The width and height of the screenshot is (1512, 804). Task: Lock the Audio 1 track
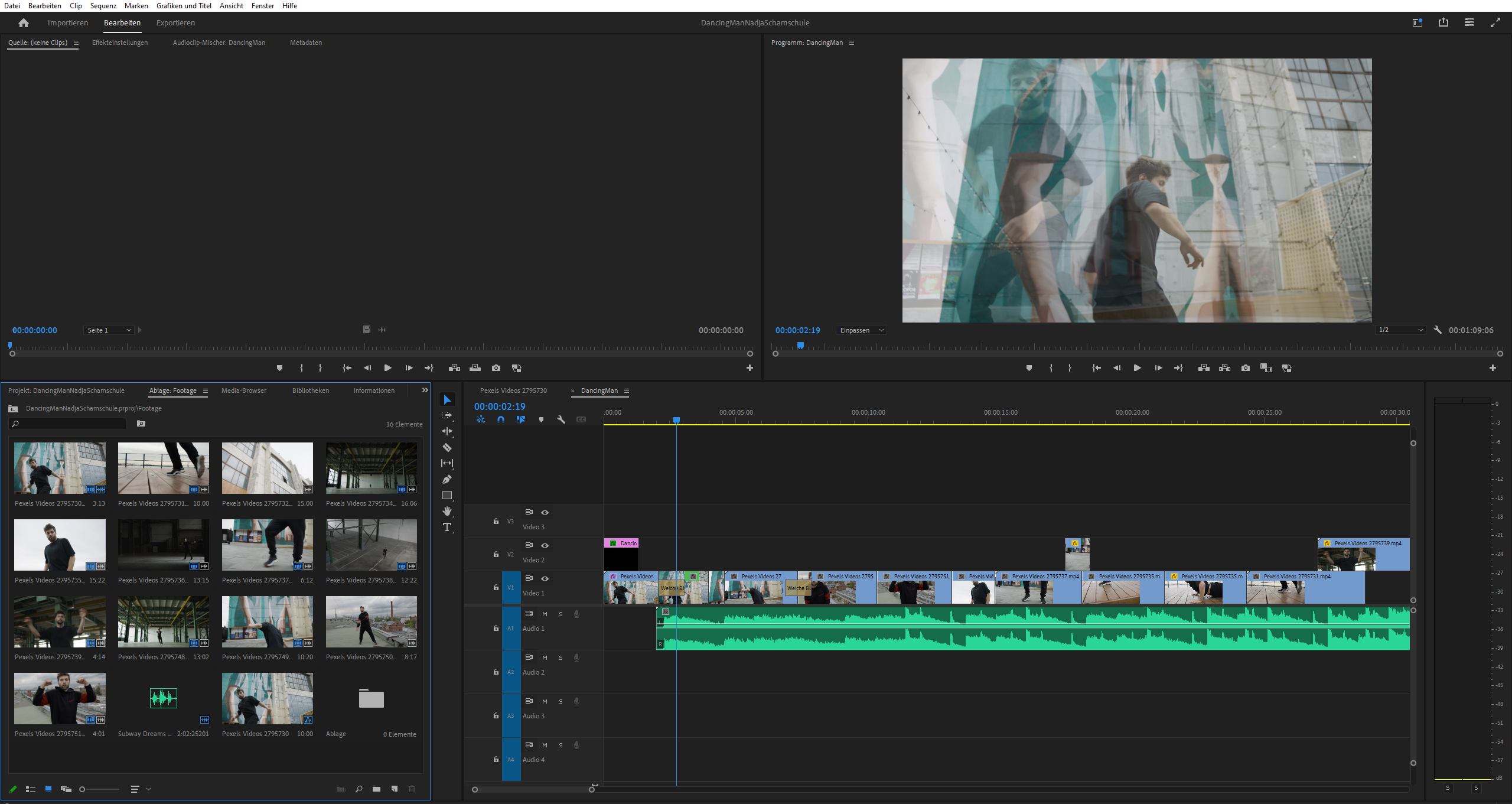point(495,629)
